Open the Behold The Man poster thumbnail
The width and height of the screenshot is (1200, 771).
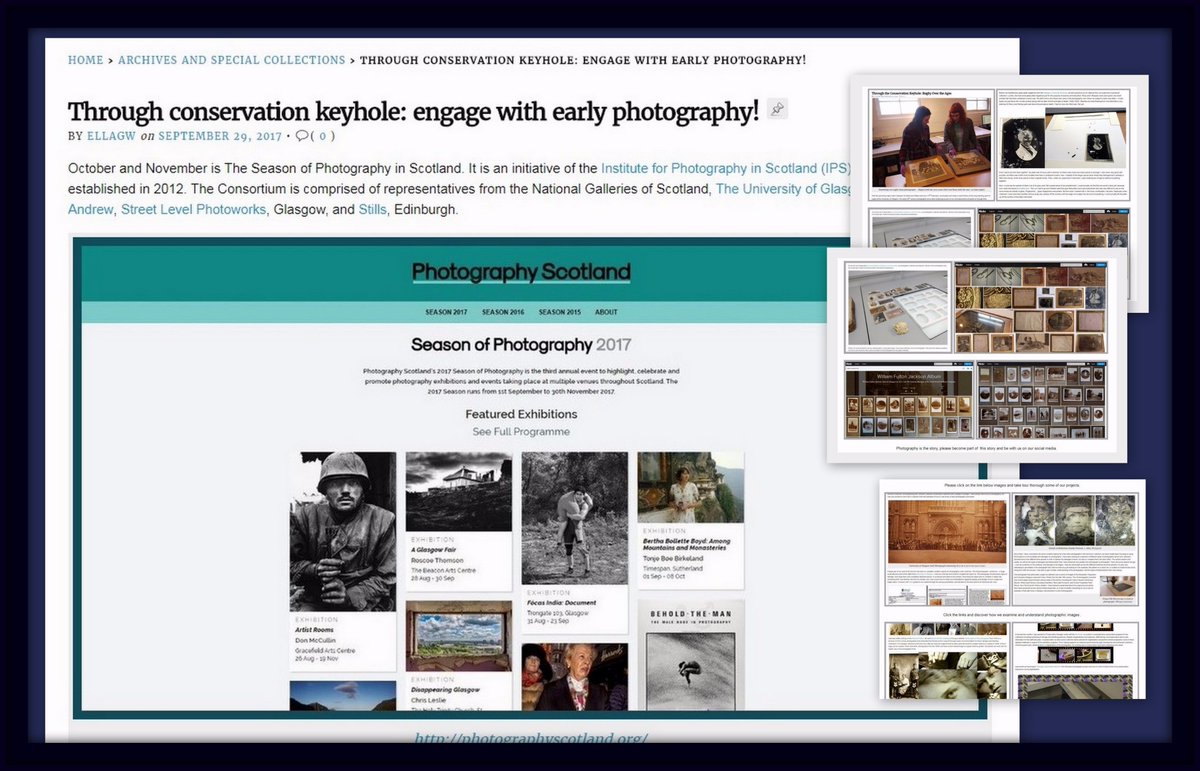coord(691,656)
